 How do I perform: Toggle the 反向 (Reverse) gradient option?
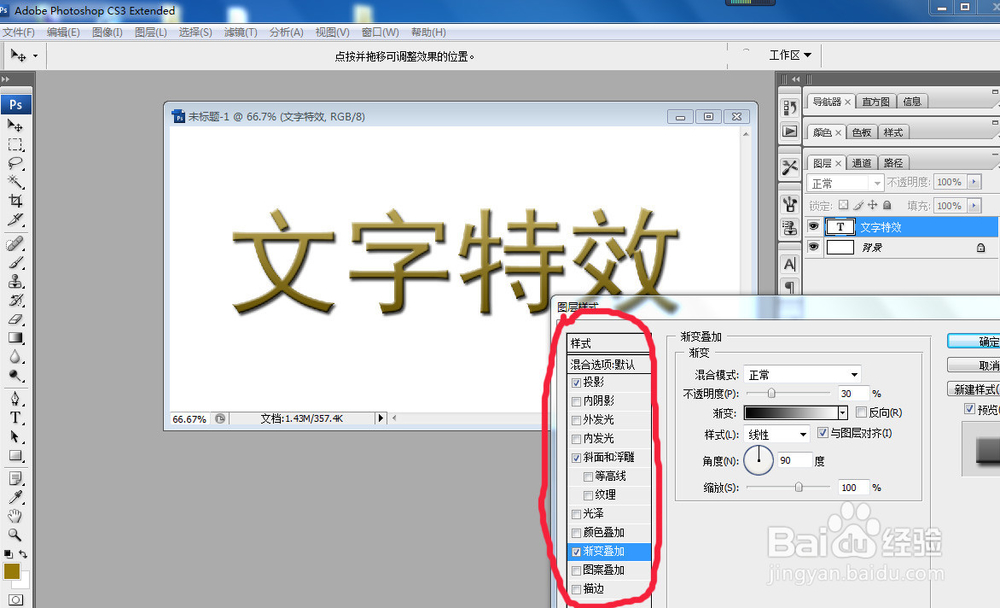pyautogui.click(x=861, y=412)
